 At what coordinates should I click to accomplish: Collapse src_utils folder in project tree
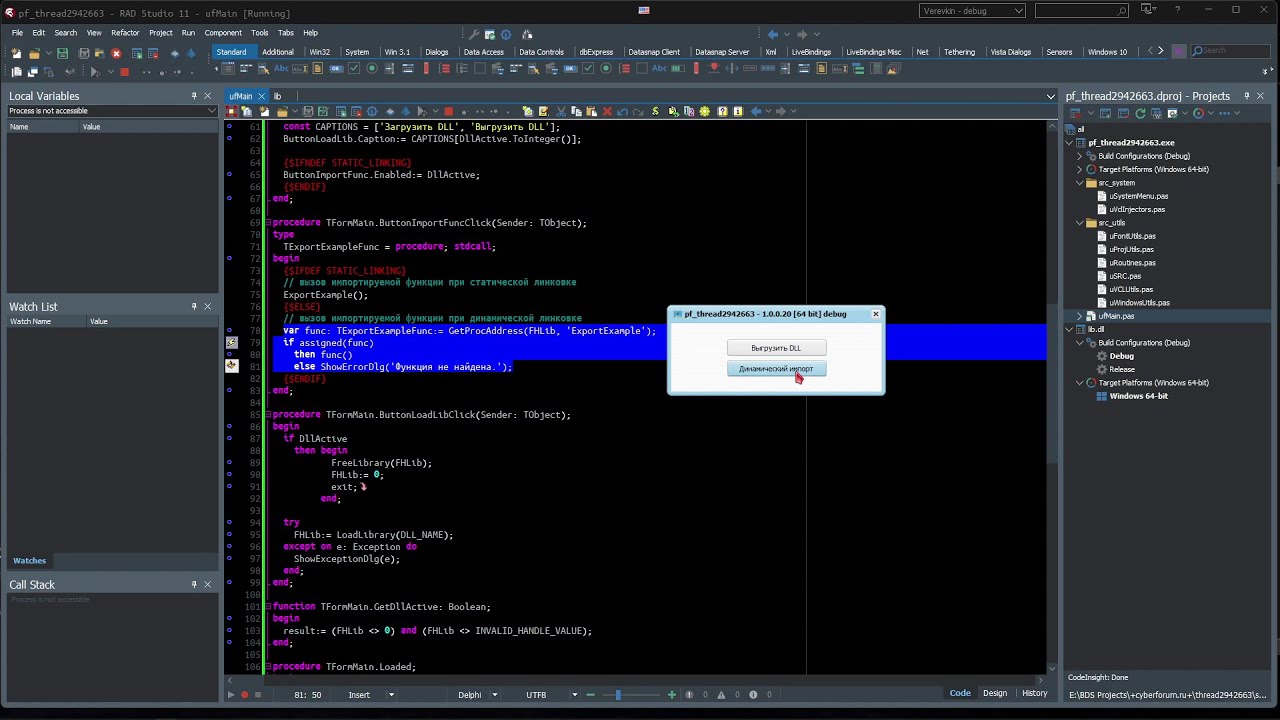[1080, 223]
